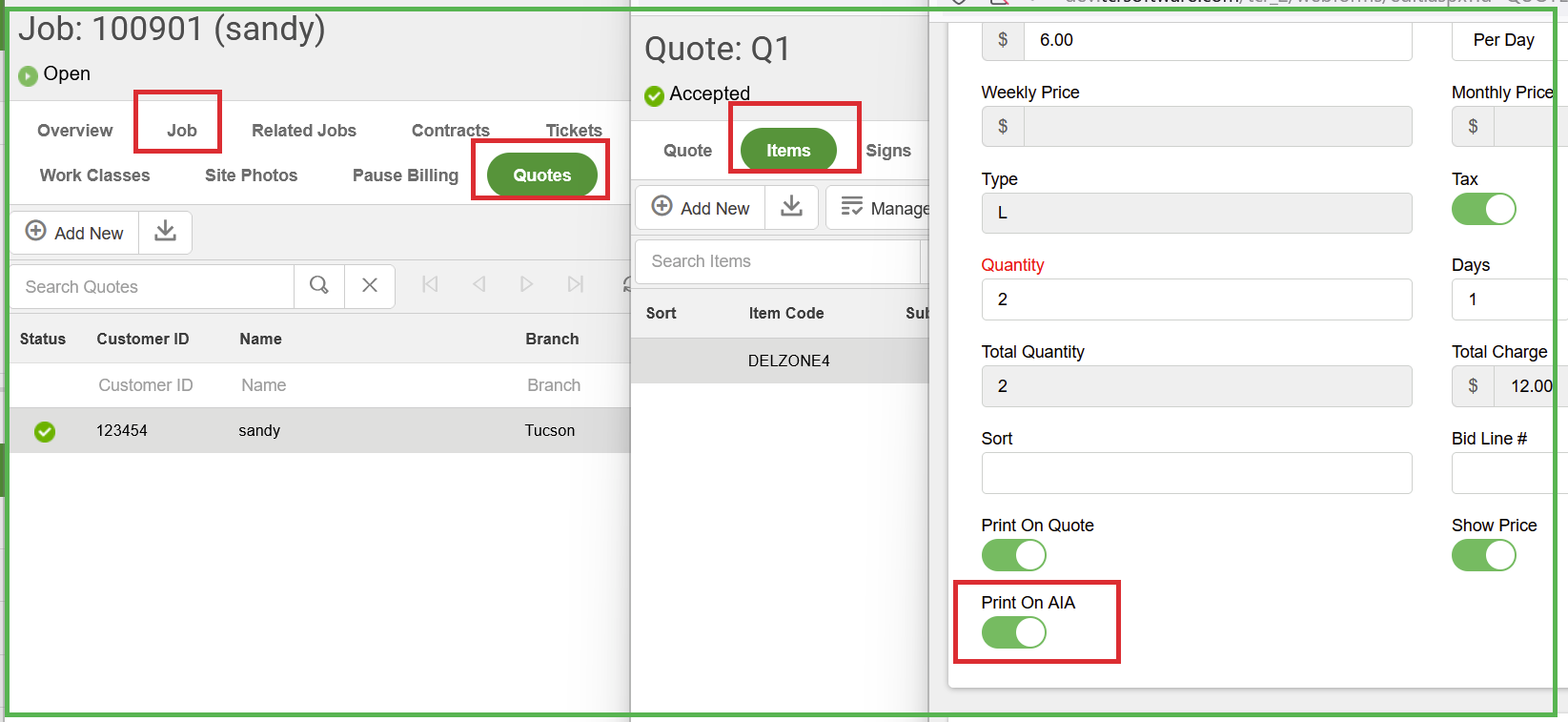Viewport: 1568px width, 722px height.
Task: Clear the Quotes search with X icon
Action: coord(370,285)
